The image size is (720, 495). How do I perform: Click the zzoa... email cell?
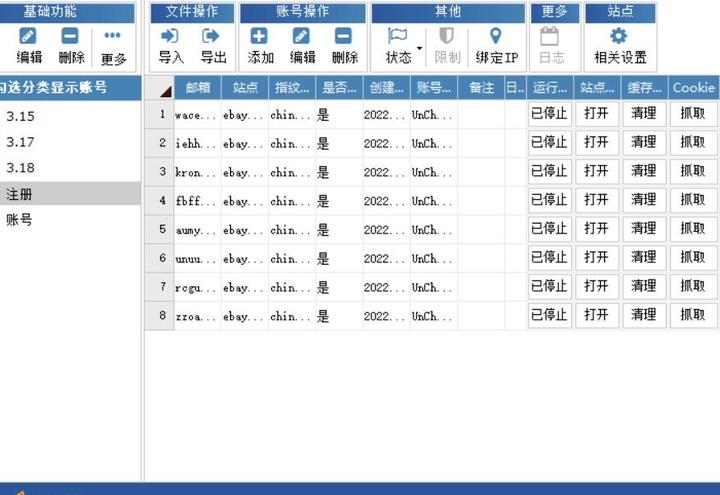point(197,316)
